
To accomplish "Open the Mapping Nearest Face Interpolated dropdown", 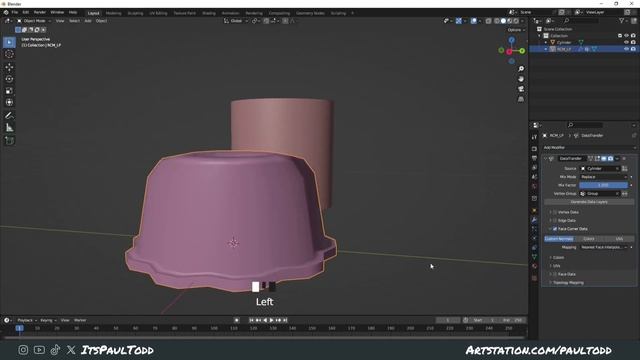I will click(603, 247).
